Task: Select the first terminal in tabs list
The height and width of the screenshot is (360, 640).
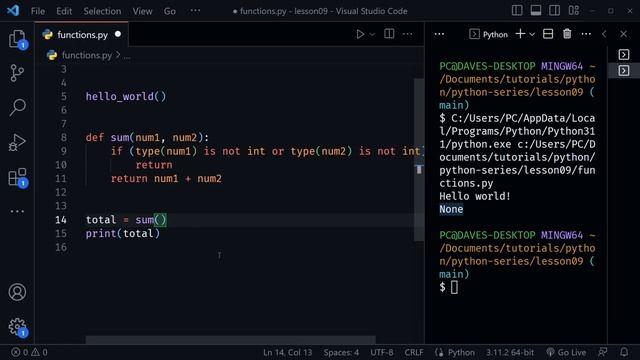Action: click(624, 54)
